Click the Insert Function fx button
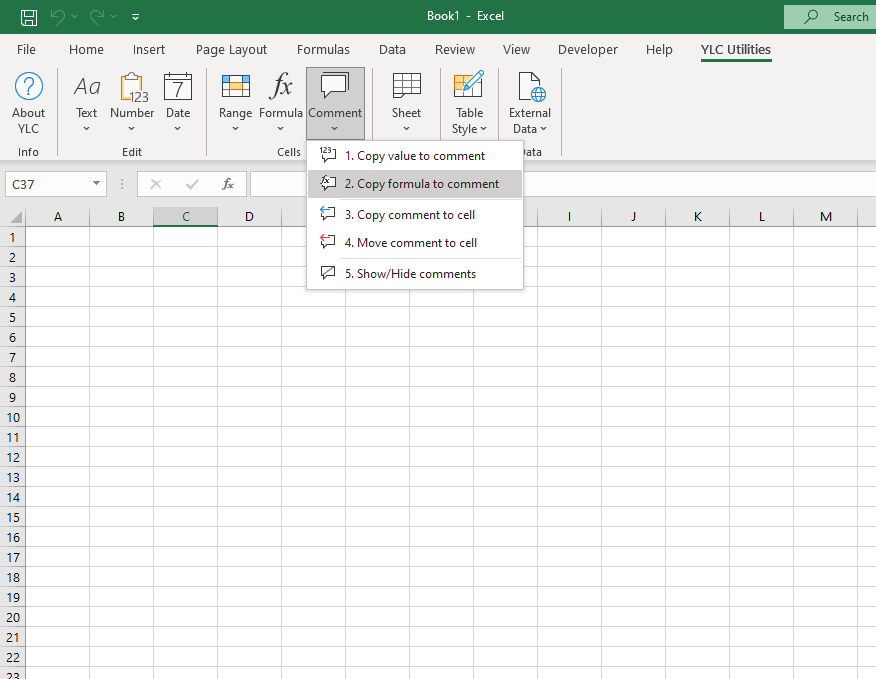The height and width of the screenshot is (679, 876). point(228,184)
